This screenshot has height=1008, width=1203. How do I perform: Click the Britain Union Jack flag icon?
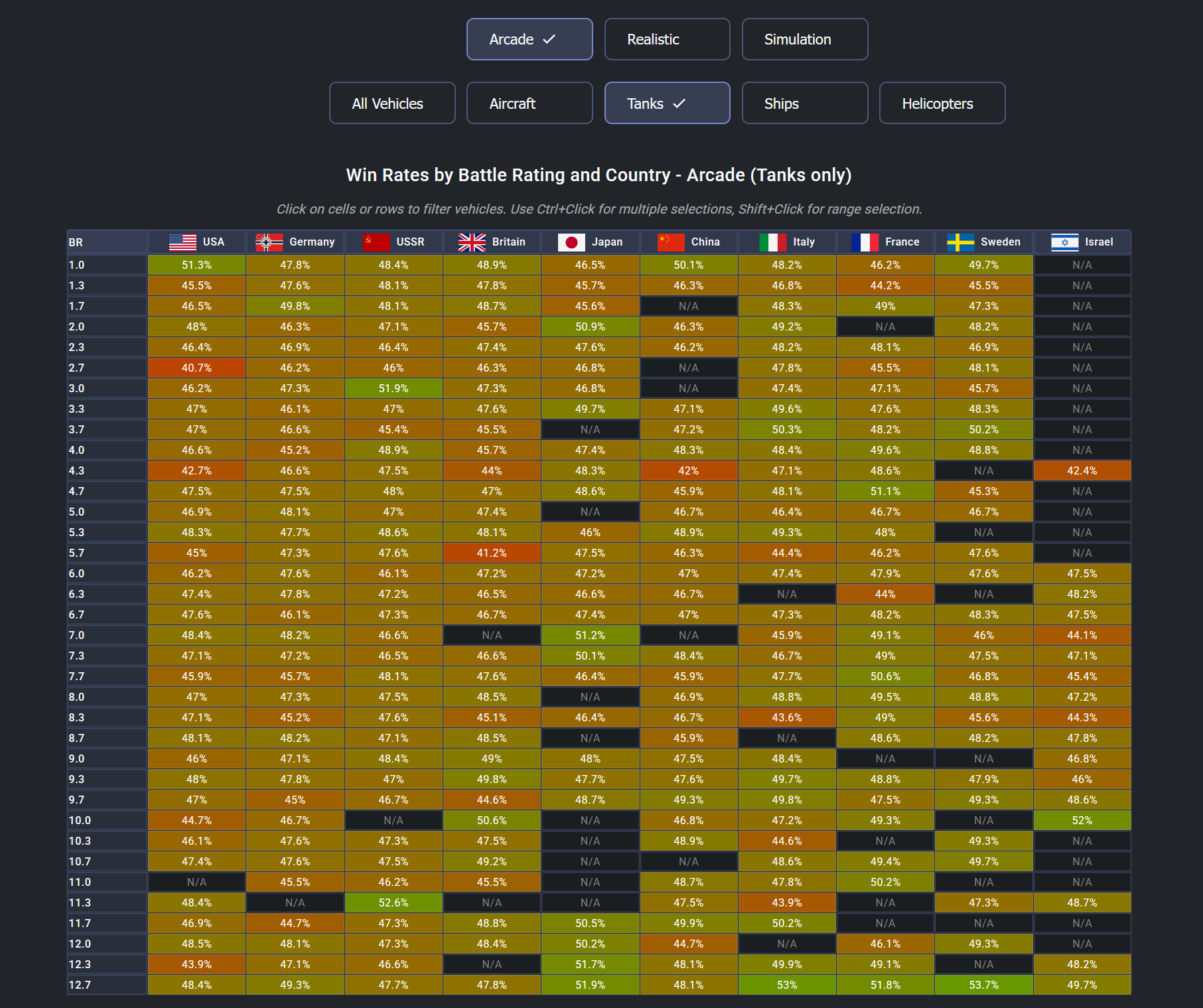[472, 242]
